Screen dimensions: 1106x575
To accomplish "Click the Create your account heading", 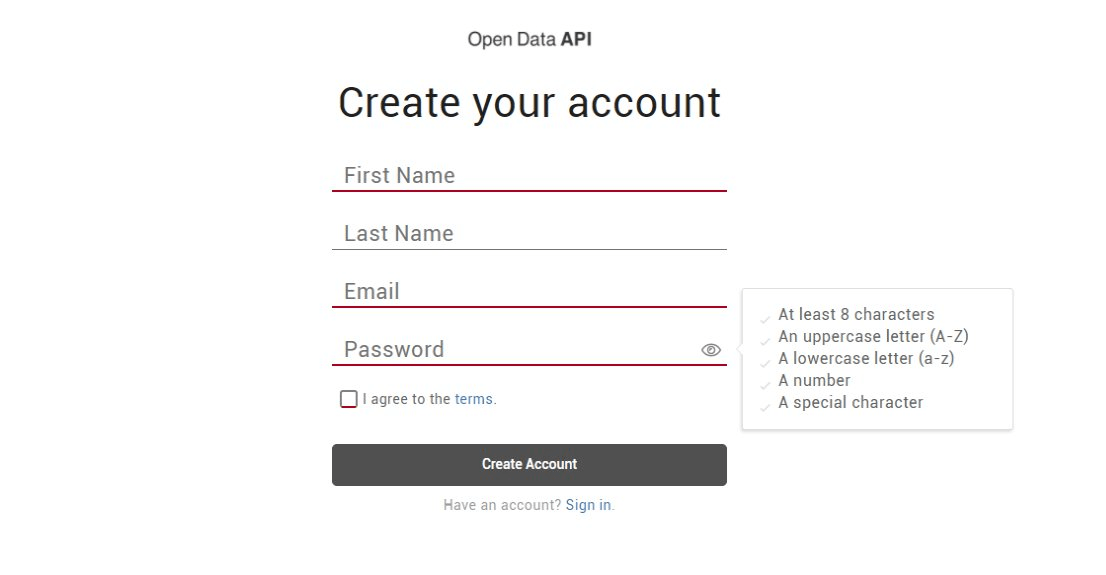I will (x=529, y=103).
